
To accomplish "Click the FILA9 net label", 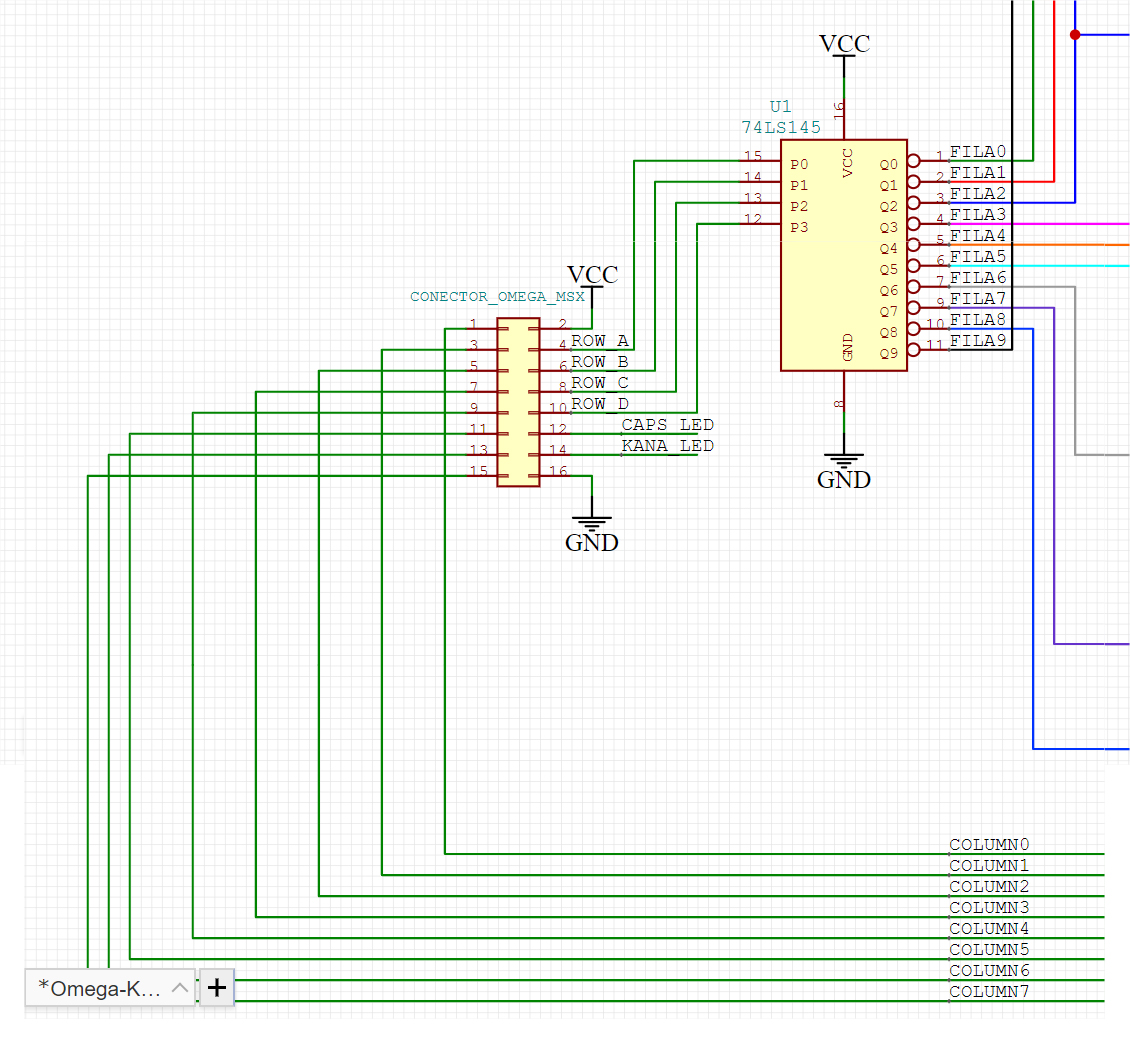I will coord(978,341).
